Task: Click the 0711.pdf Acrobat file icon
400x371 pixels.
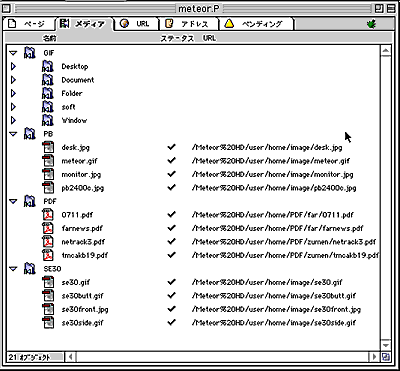Action: pos(48,215)
